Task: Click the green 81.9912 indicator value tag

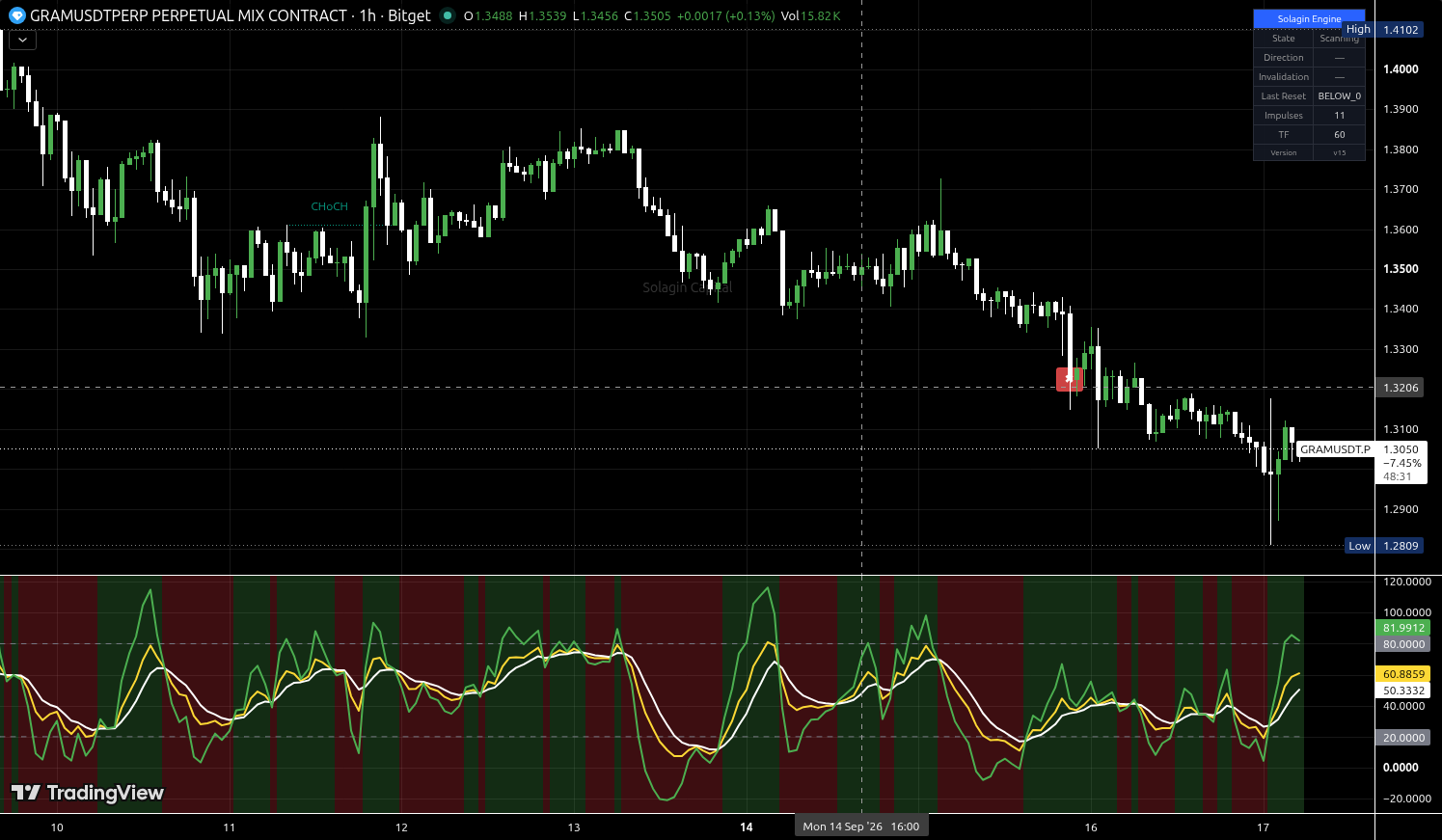Action: [1402, 628]
